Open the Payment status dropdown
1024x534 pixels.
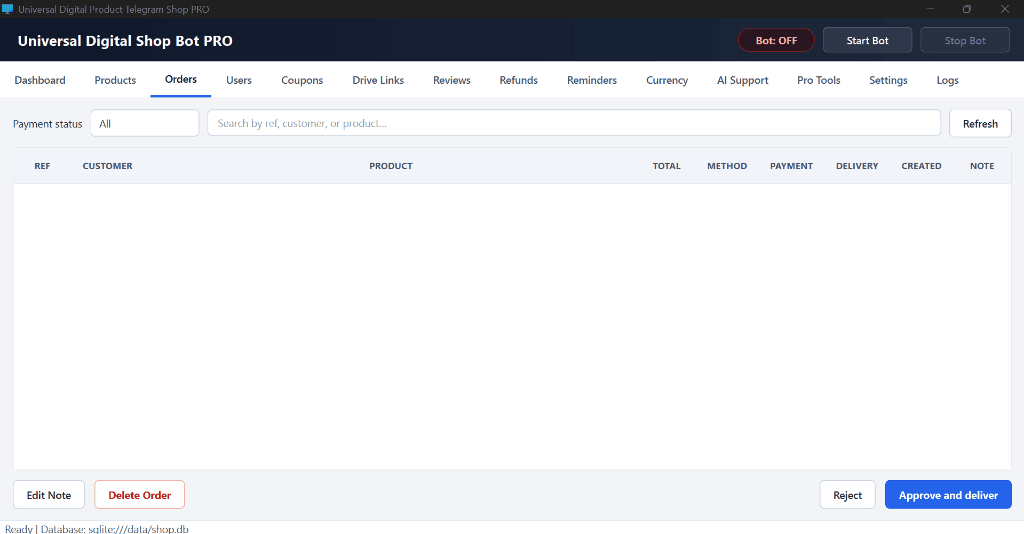point(144,123)
